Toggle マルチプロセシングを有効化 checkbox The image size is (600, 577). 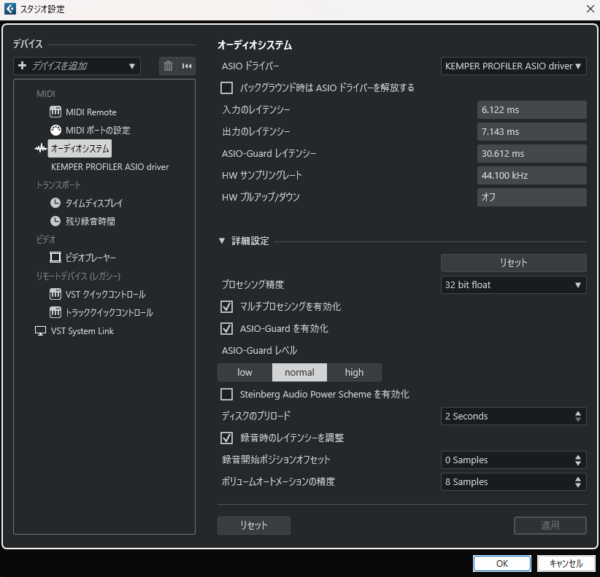[227, 306]
